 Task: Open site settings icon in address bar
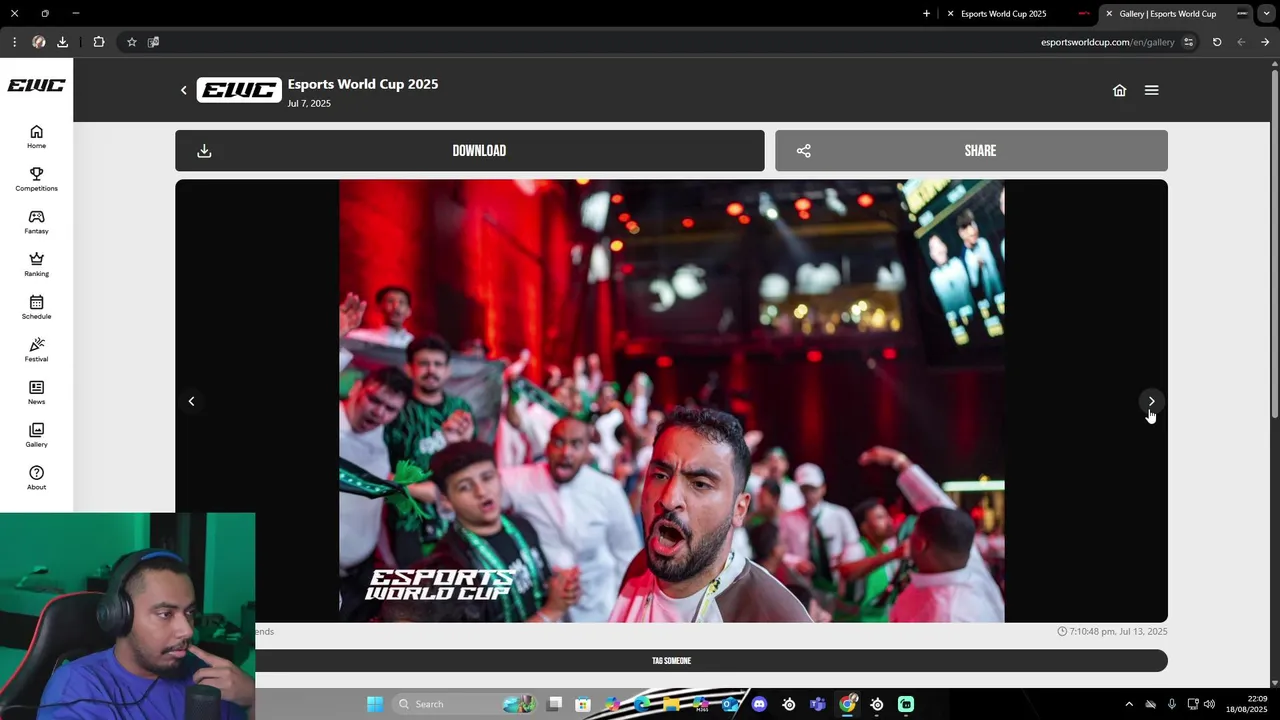click(1188, 42)
